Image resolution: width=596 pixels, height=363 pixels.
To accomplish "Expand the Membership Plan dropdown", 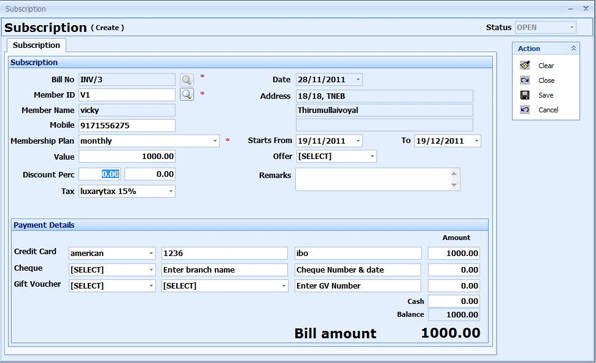I will click(215, 141).
